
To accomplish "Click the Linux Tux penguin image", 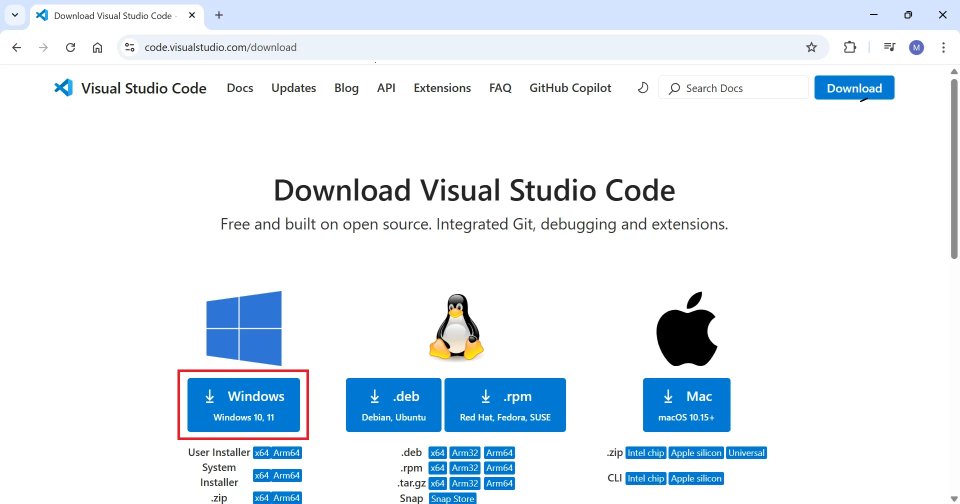I will pyautogui.click(x=456, y=326).
